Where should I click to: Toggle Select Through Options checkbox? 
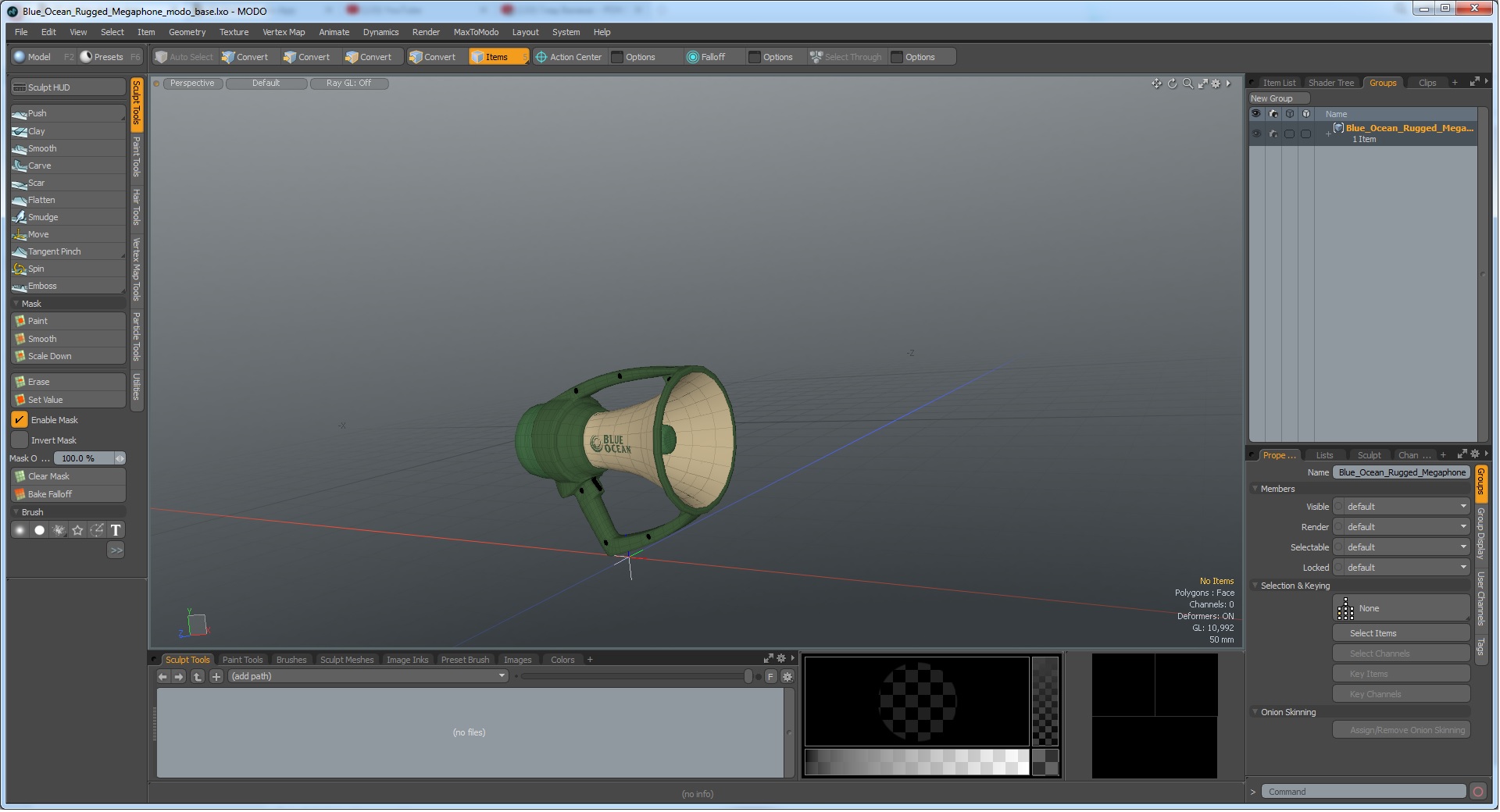(x=897, y=57)
